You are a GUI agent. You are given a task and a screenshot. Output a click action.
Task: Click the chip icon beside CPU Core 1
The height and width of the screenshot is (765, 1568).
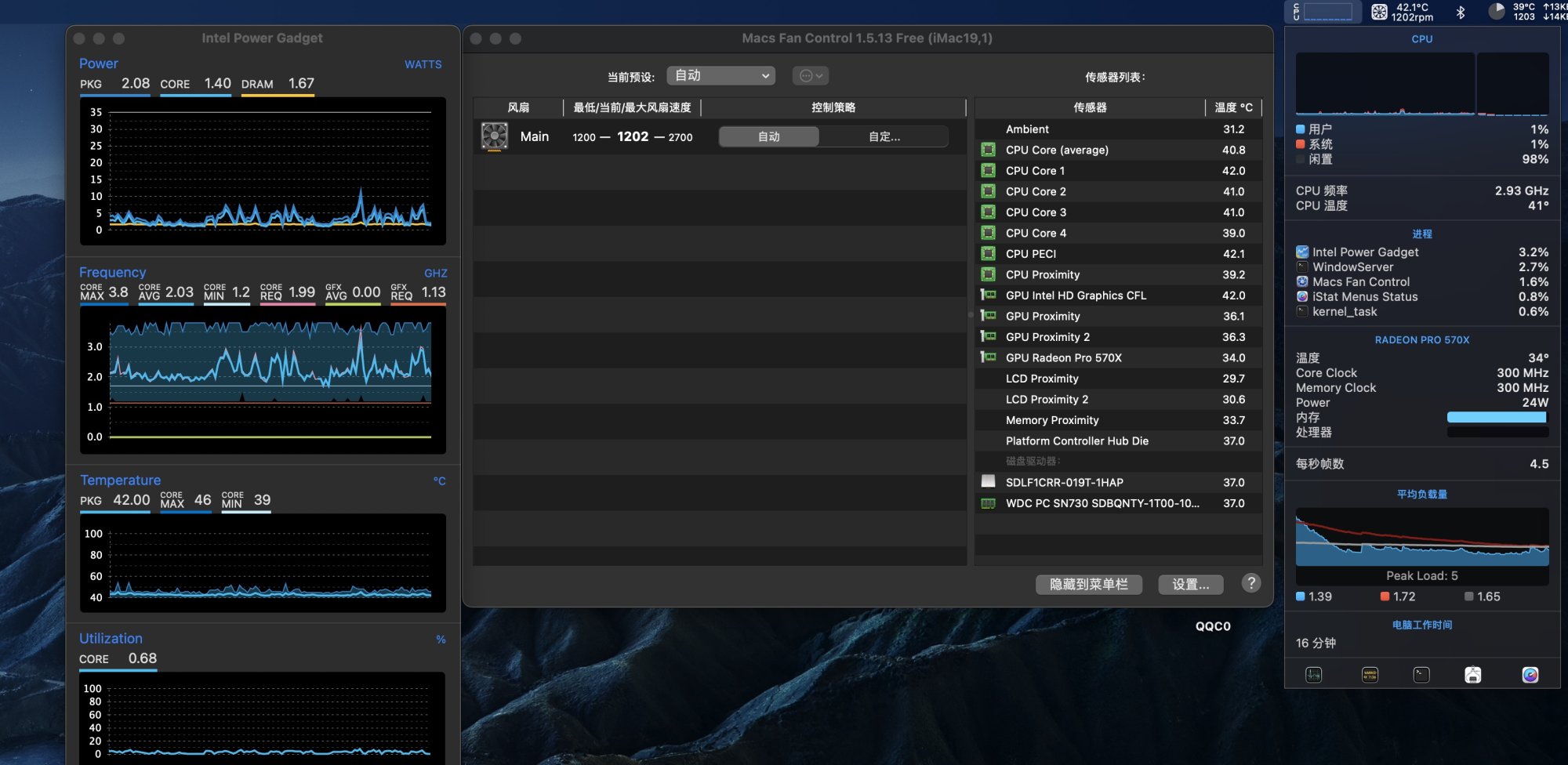tap(989, 171)
